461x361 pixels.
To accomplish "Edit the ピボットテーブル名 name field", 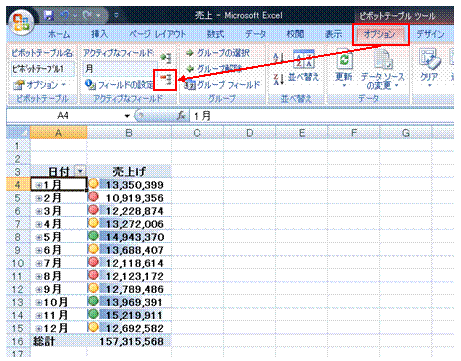I will (x=43, y=69).
